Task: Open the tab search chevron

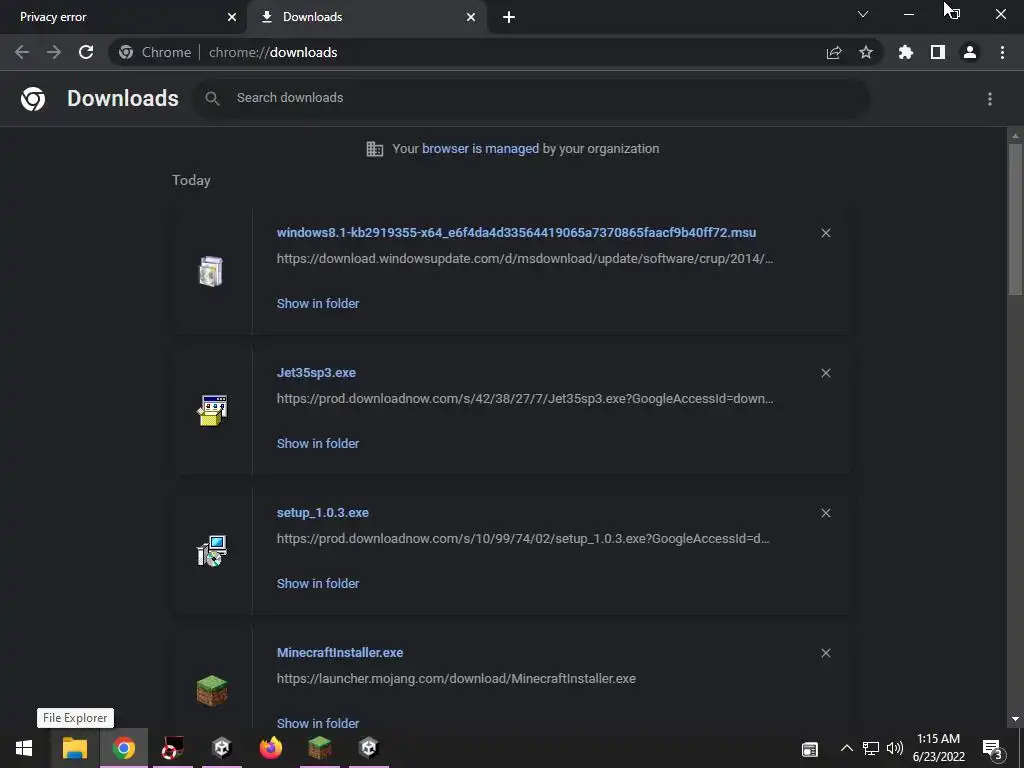Action: click(863, 14)
